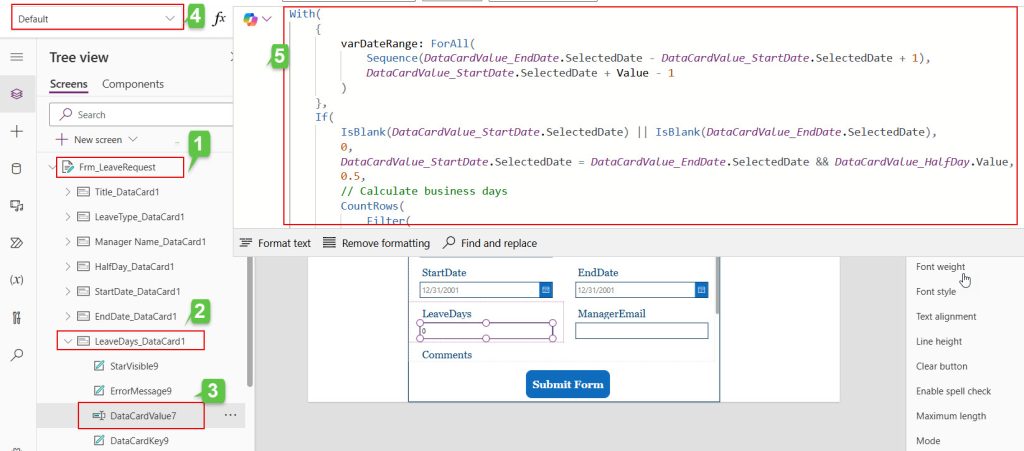Open the Media icon in left rail

tap(17, 206)
